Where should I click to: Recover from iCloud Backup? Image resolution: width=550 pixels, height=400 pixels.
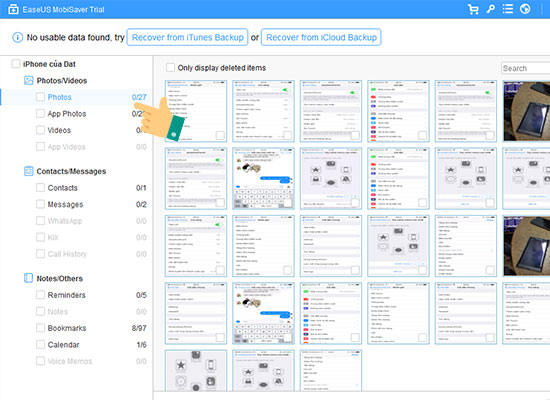(x=321, y=37)
